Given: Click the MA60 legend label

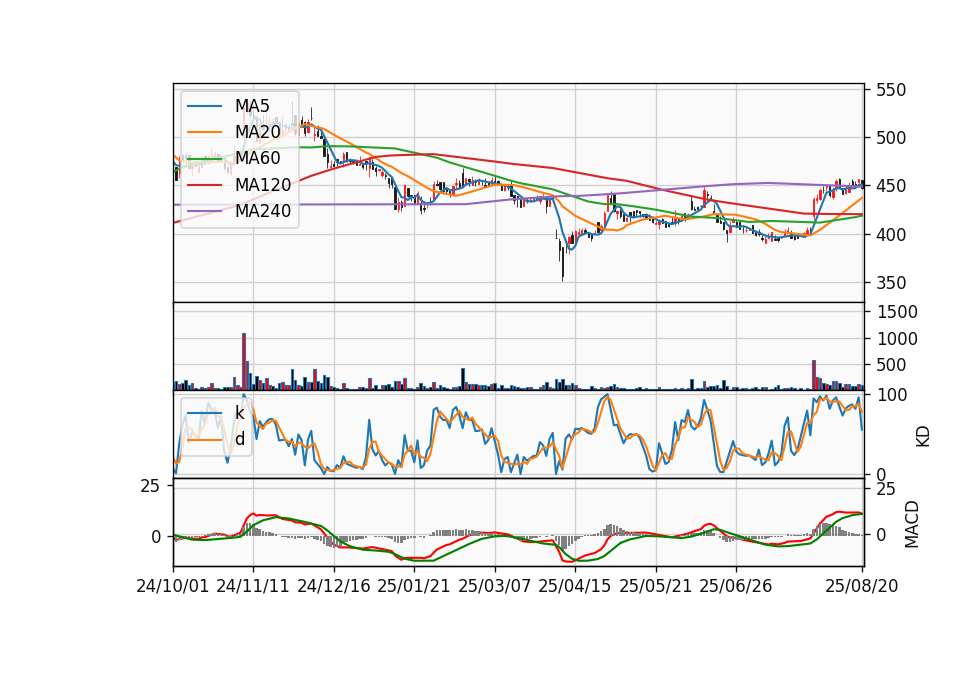Looking at the screenshot, I should coord(257,158).
